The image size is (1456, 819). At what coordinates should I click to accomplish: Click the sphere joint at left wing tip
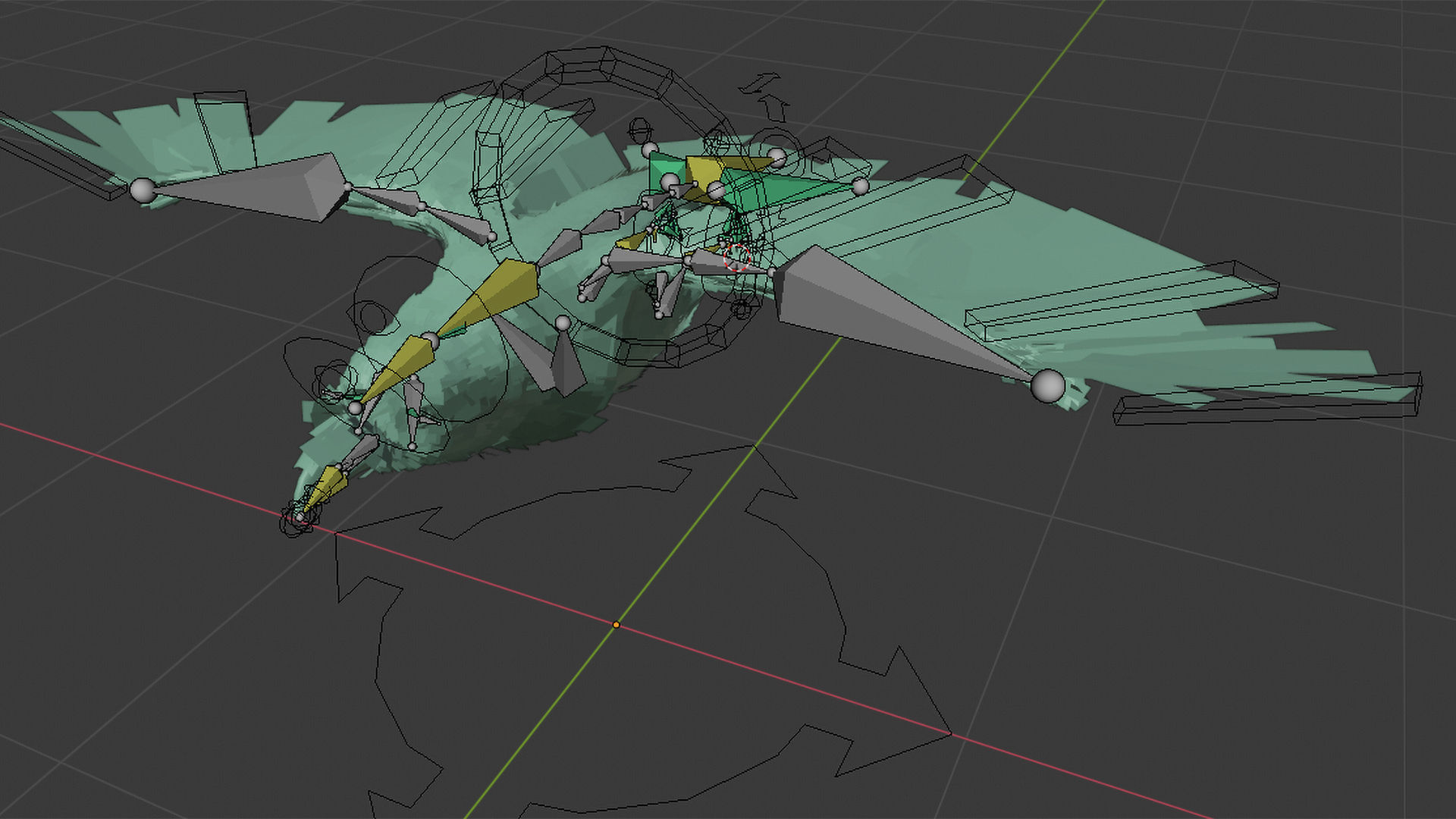pos(143,190)
